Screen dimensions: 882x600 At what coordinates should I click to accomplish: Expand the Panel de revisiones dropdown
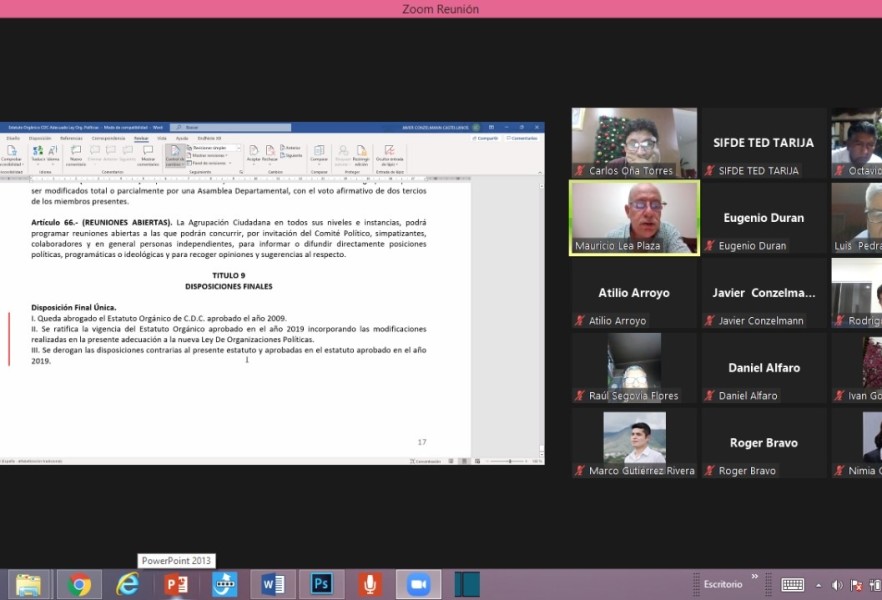pos(208,163)
